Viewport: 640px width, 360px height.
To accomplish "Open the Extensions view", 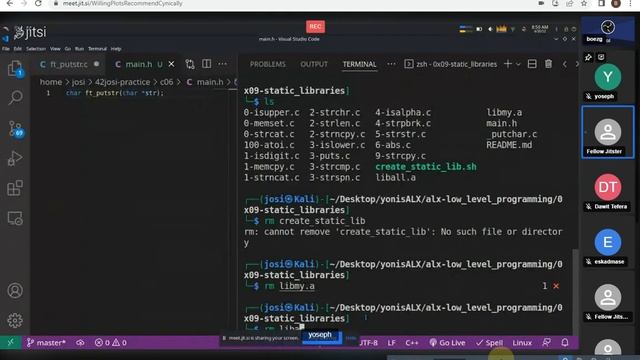I will click(15, 188).
